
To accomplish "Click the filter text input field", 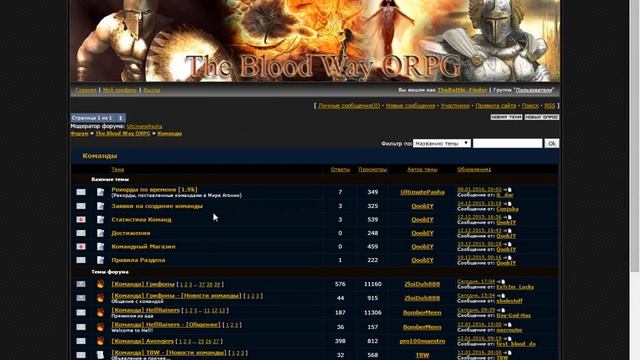I will tap(507, 143).
